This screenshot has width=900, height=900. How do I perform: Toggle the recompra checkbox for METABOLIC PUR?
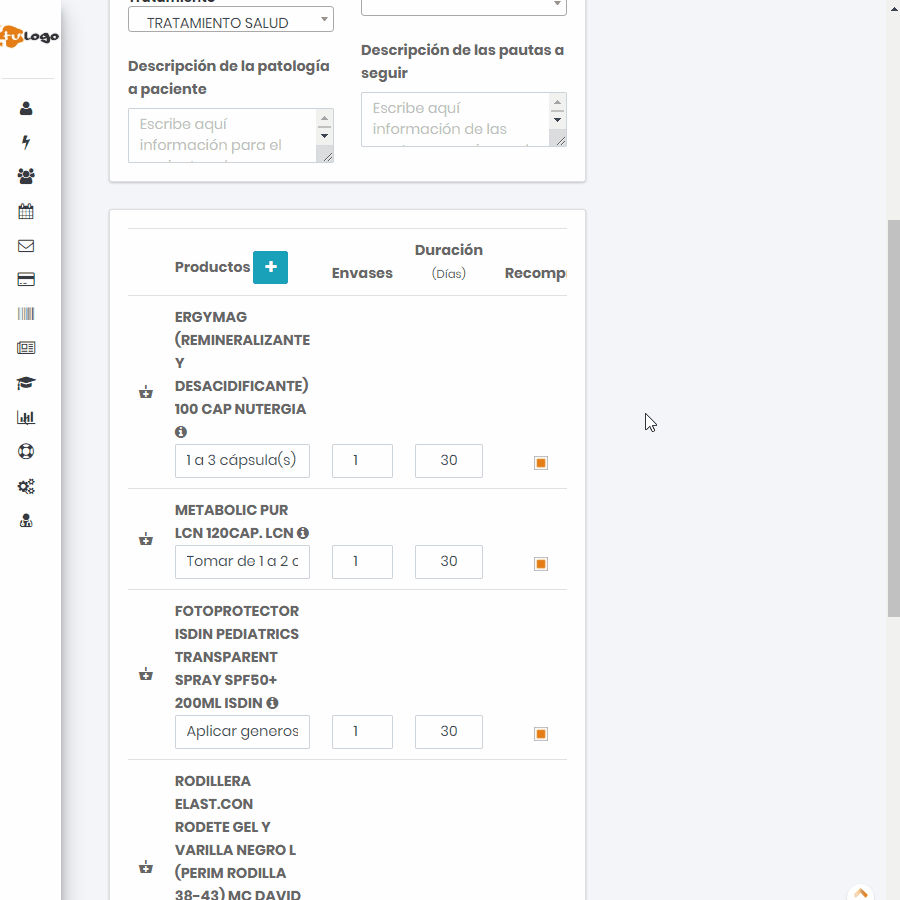pyautogui.click(x=541, y=564)
